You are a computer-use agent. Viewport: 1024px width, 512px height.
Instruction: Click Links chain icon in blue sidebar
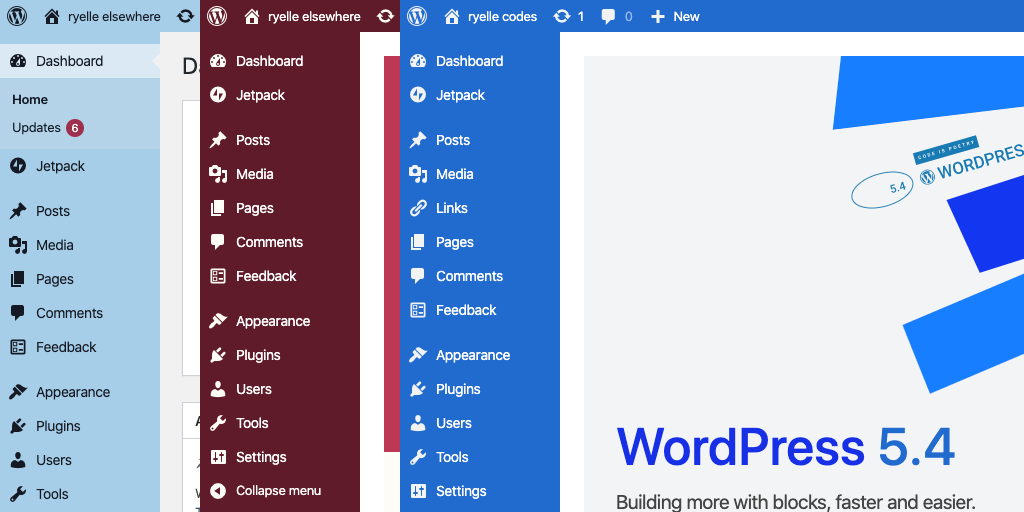(x=418, y=208)
